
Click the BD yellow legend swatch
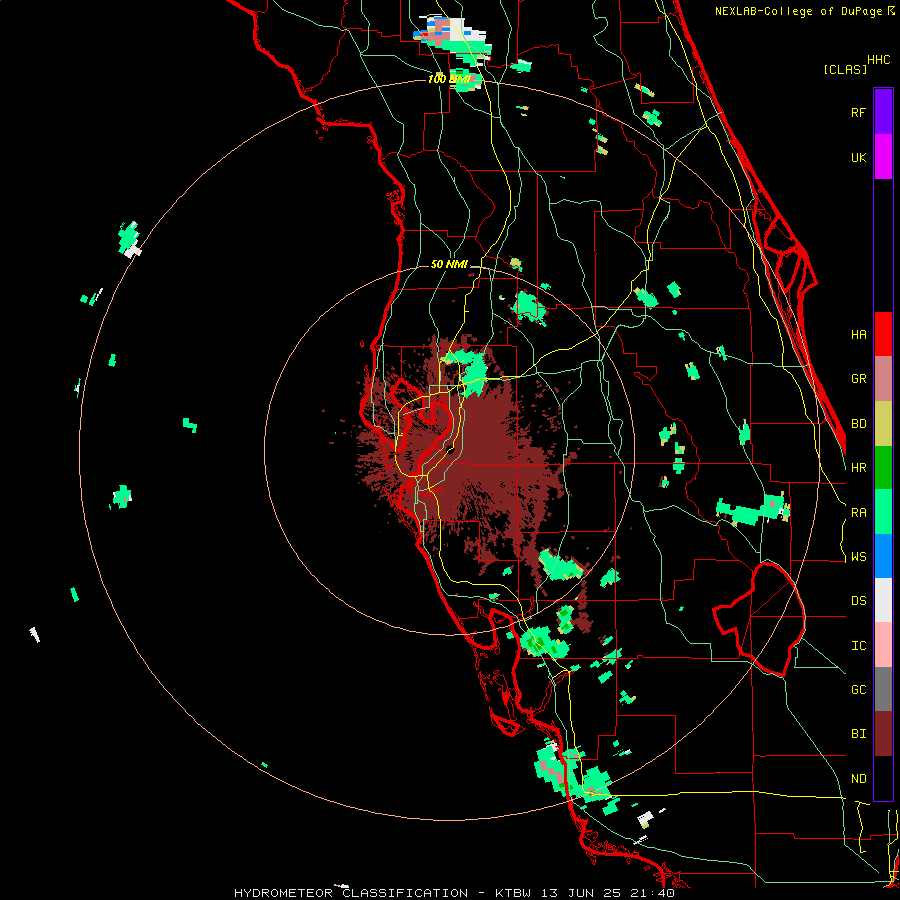click(883, 423)
